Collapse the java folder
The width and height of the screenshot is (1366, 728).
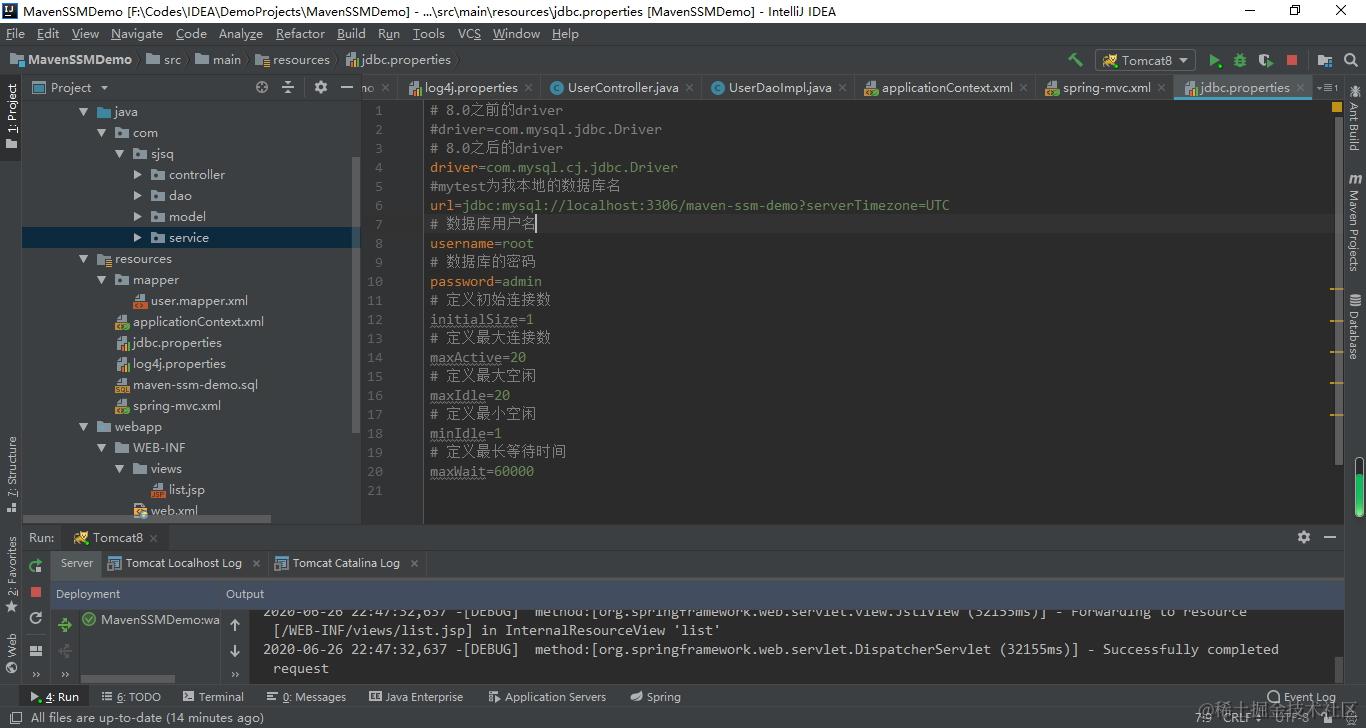pos(84,112)
